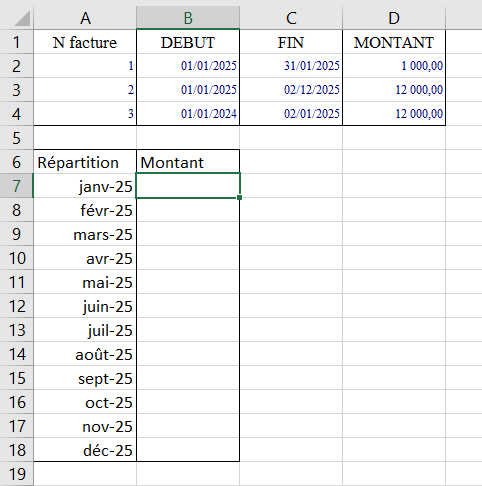Select the cell containing 01/01/2024
The image size is (482, 486).
(188, 114)
